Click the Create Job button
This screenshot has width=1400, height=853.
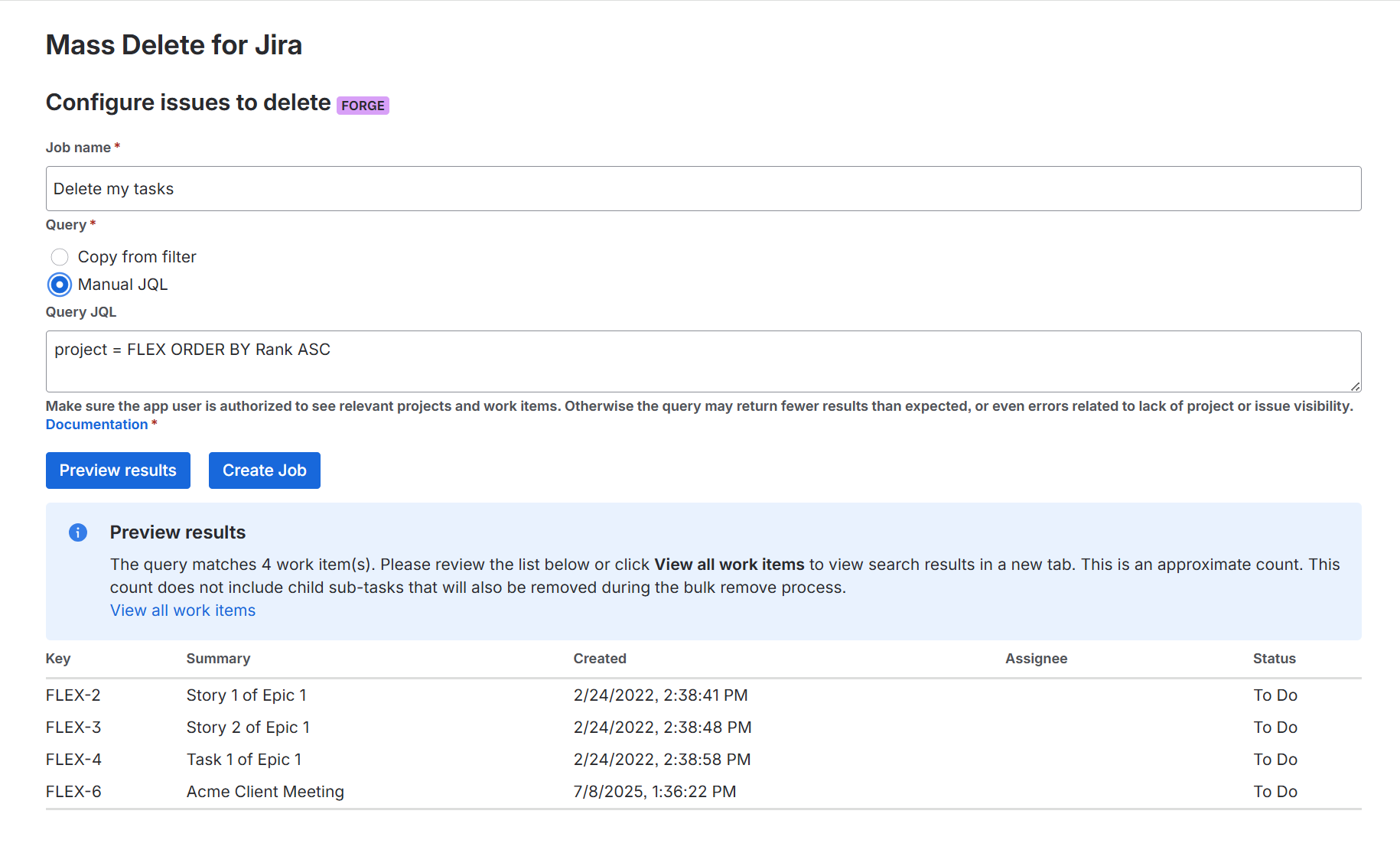tap(265, 470)
